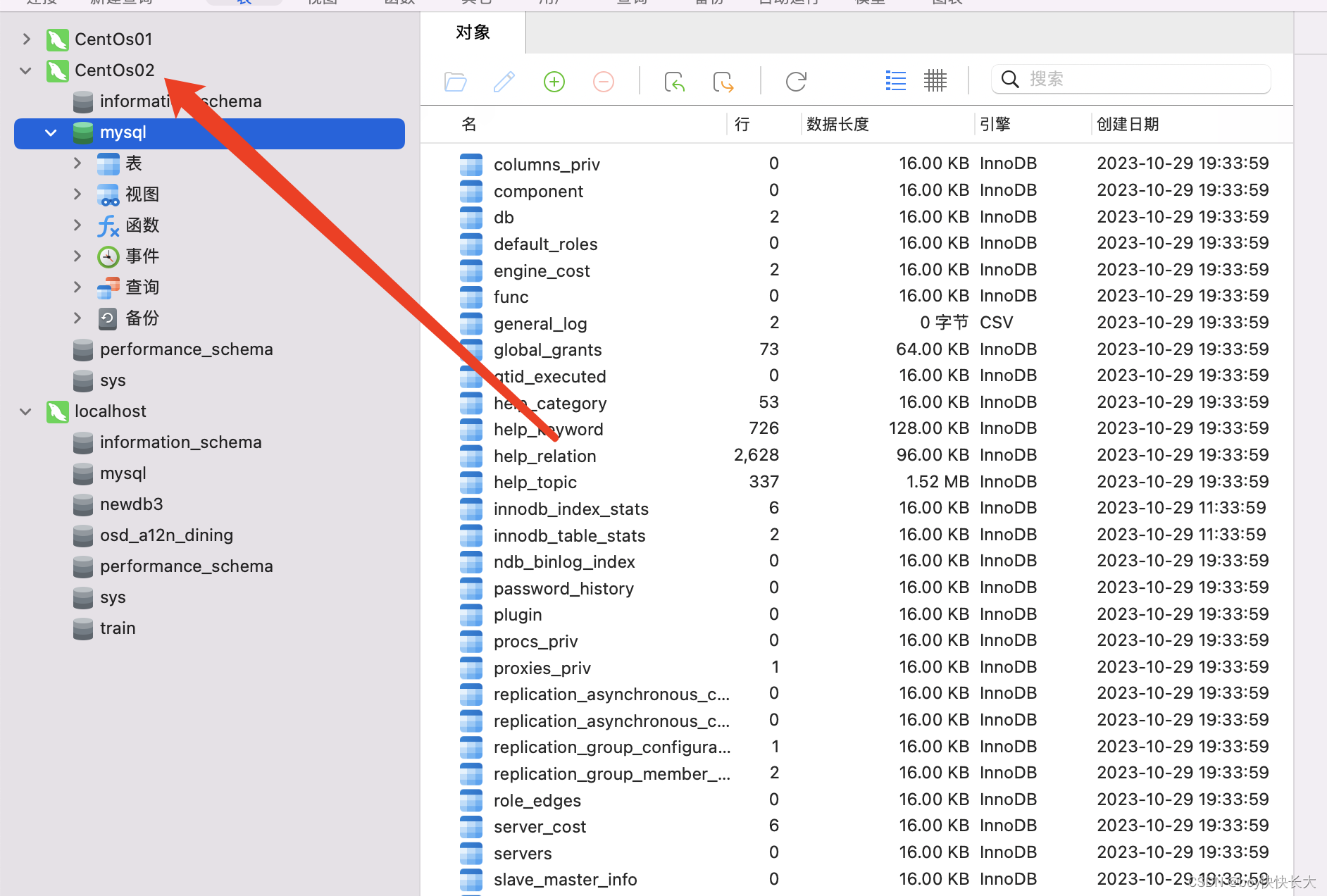
Task: Click the green new table plus icon
Action: (554, 82)
